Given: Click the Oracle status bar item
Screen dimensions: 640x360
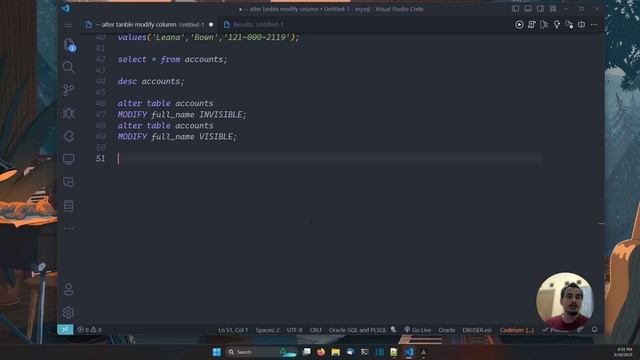Looking at the screenshot, I should point(447,330).
